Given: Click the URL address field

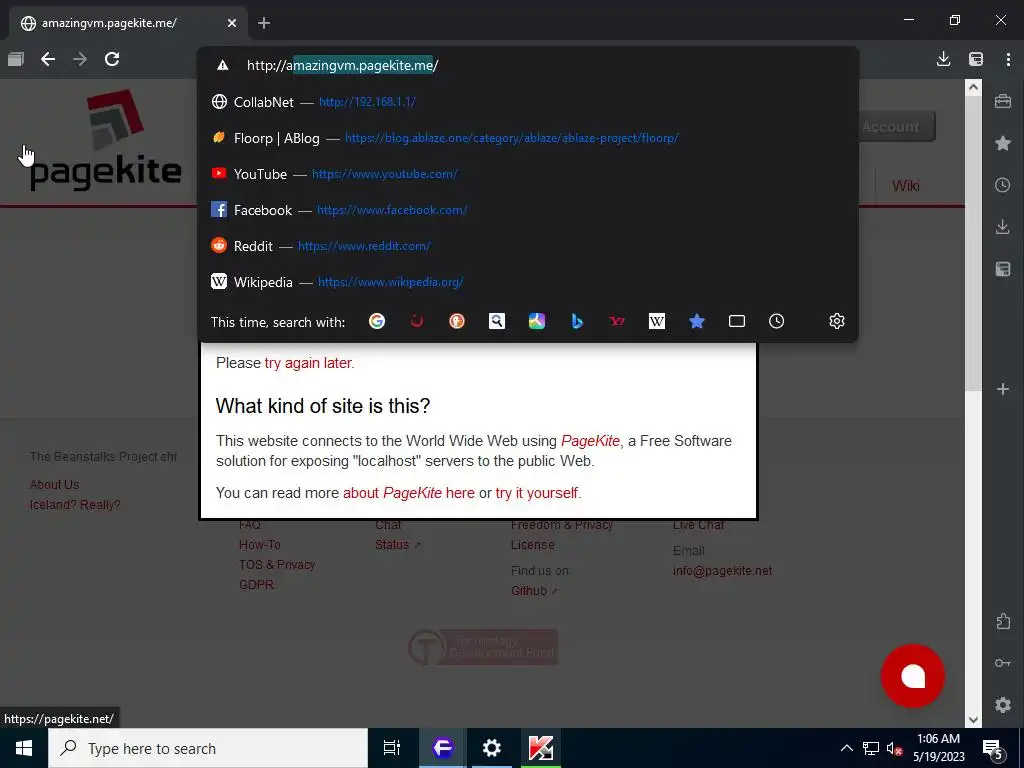Looking at the screenshot, I should (528, 65).
